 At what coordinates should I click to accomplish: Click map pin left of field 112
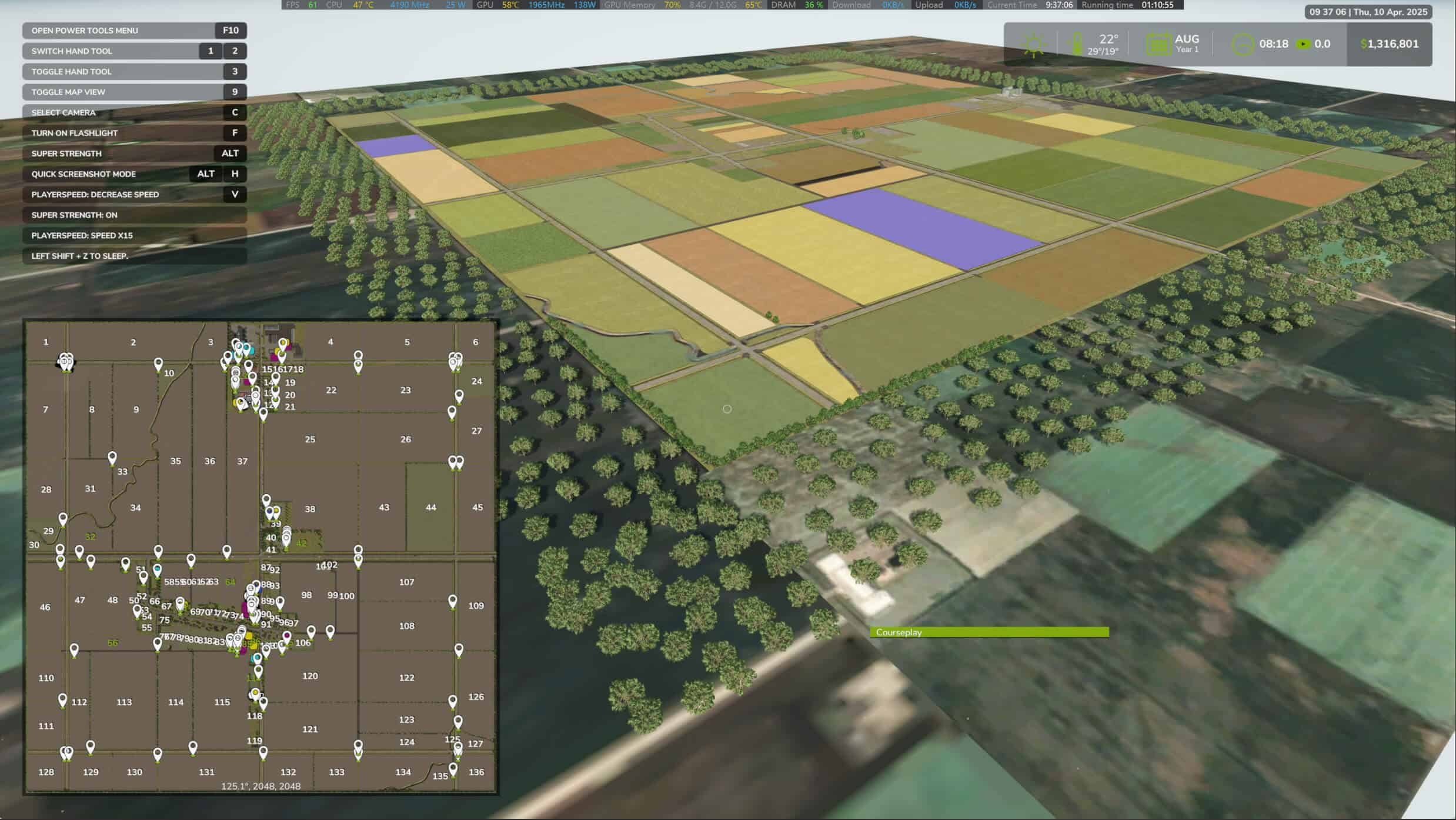tap(63, 699)
